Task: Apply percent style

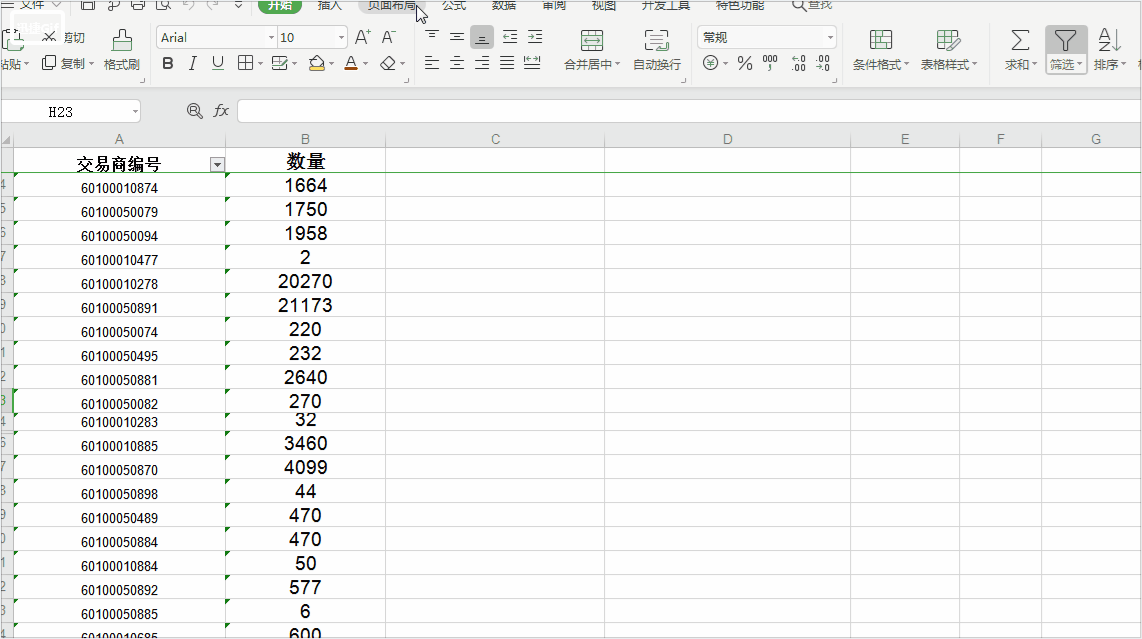Action: pyautogui.click(x=744, y=63)
